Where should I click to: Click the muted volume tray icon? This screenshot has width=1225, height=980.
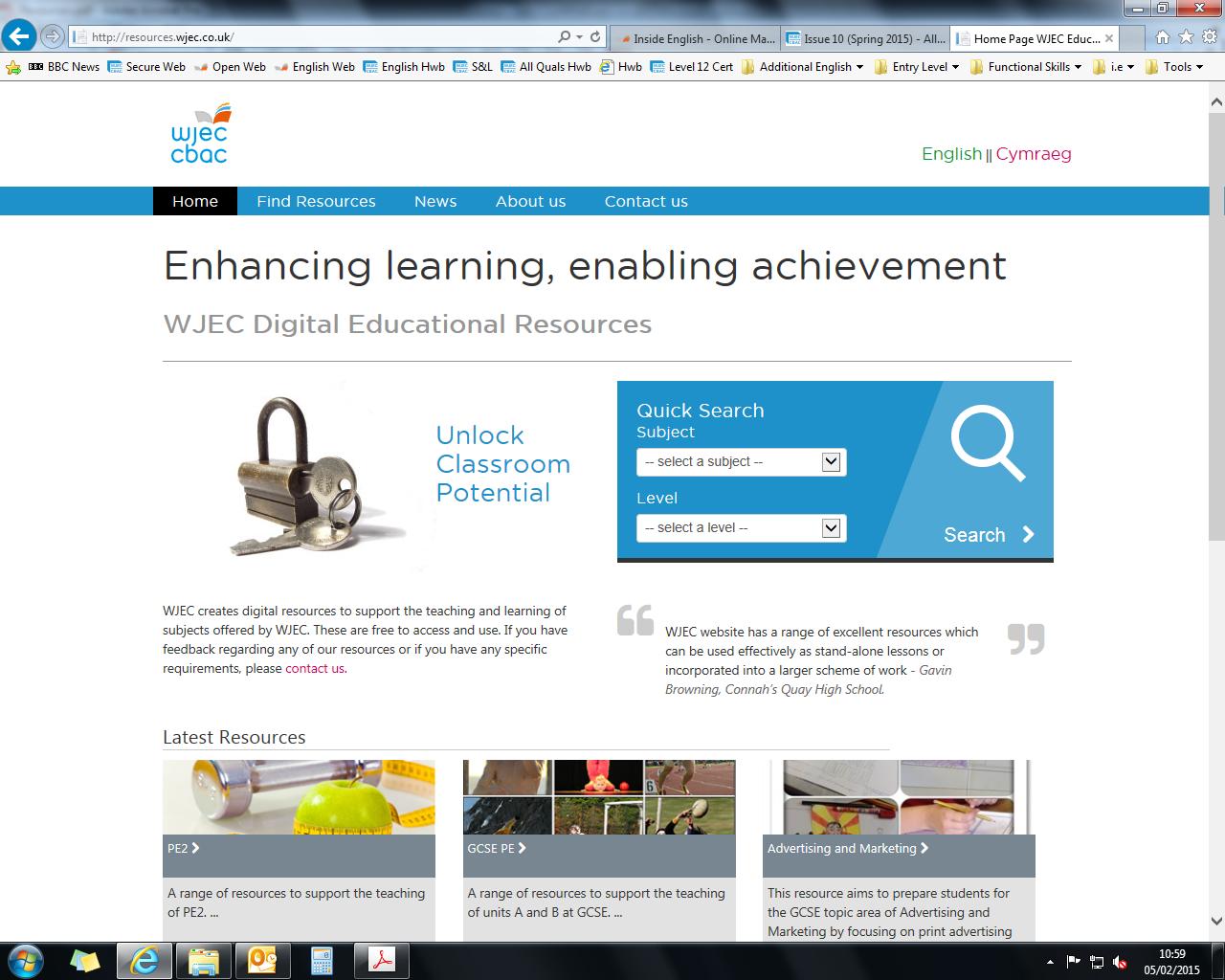(1120, 962)
